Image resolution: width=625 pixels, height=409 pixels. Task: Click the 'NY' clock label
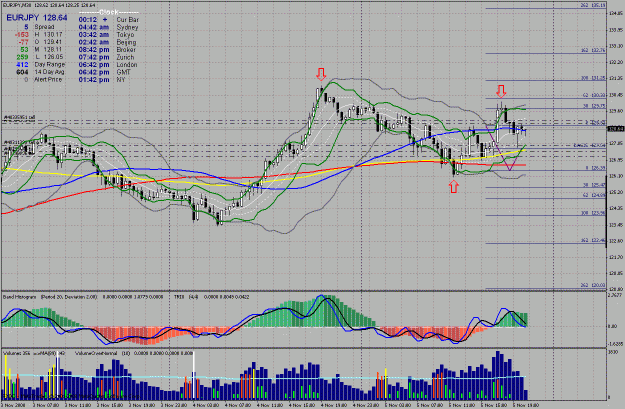(121, 79)
